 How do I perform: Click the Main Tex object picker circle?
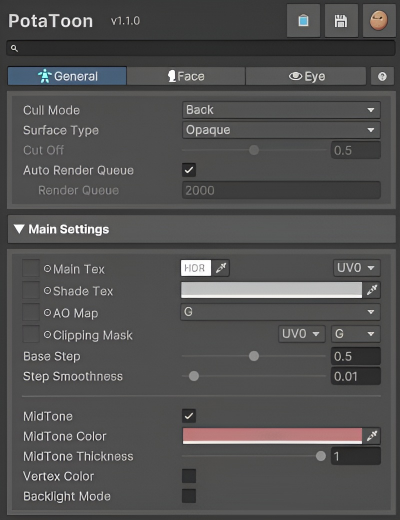(47, 269)
